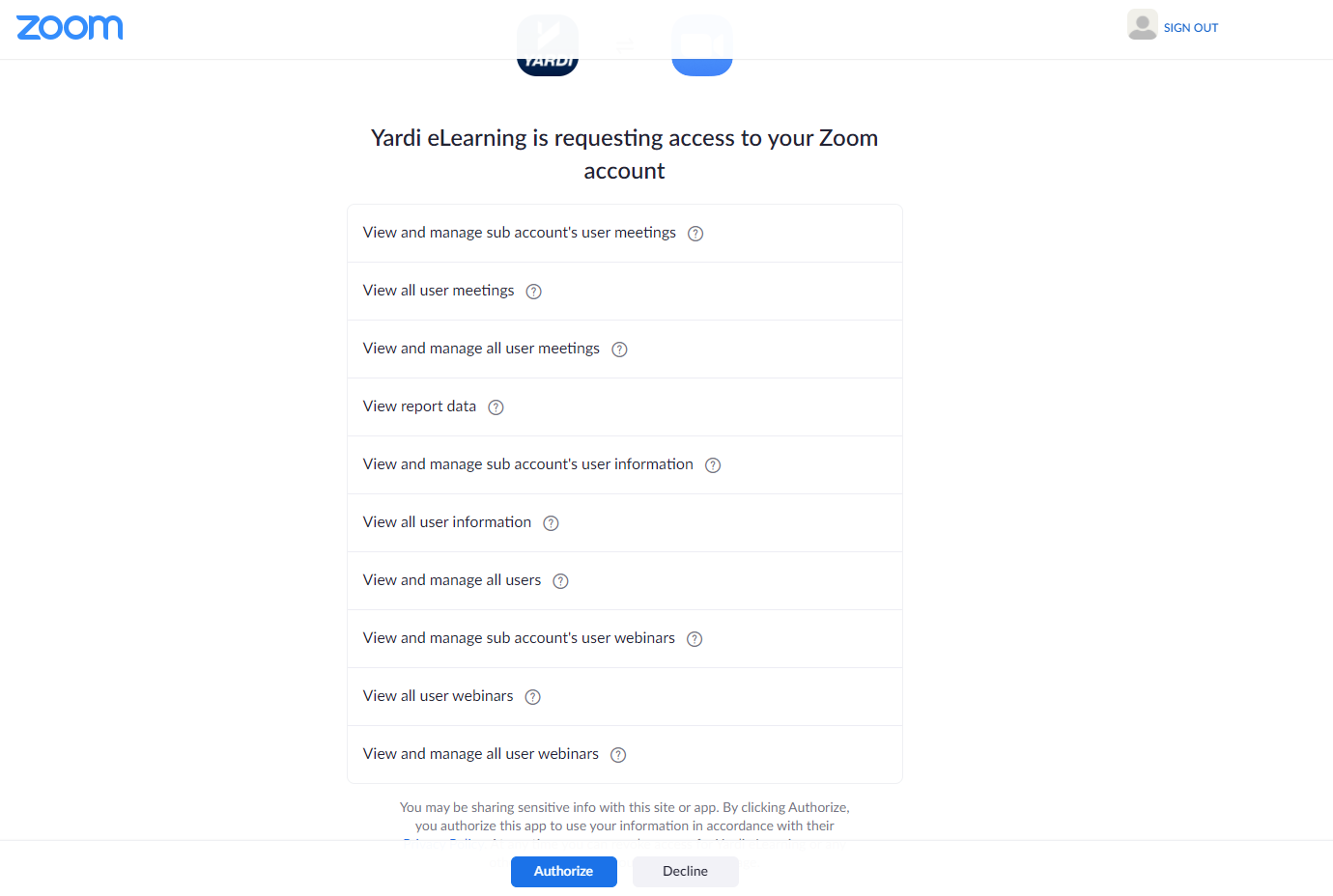Image resolution: width=1333 pixels, height=896 pixels.
Task: Click the Zoom logo in header
Action: point(70,27)
